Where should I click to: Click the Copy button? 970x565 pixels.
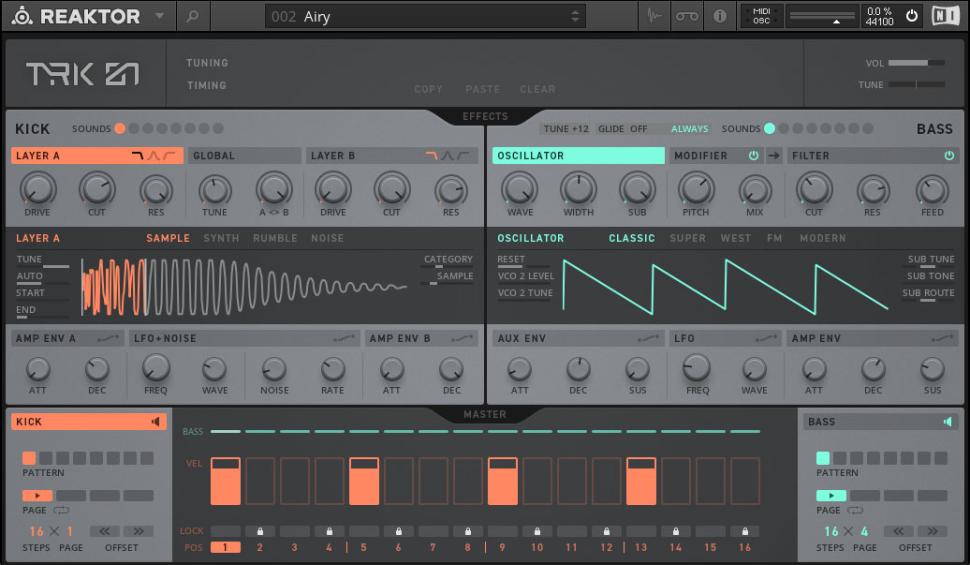point(428,89)
